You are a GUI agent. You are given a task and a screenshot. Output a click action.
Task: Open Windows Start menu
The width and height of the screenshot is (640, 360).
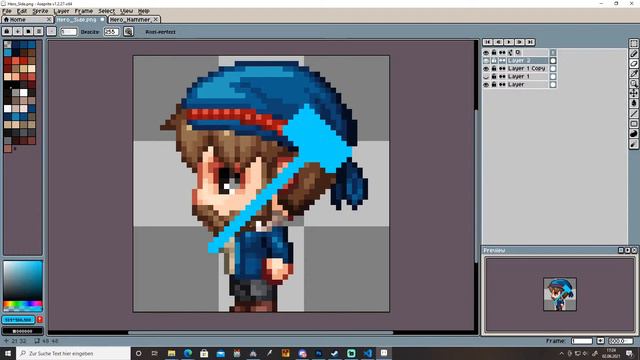(8, 353)
